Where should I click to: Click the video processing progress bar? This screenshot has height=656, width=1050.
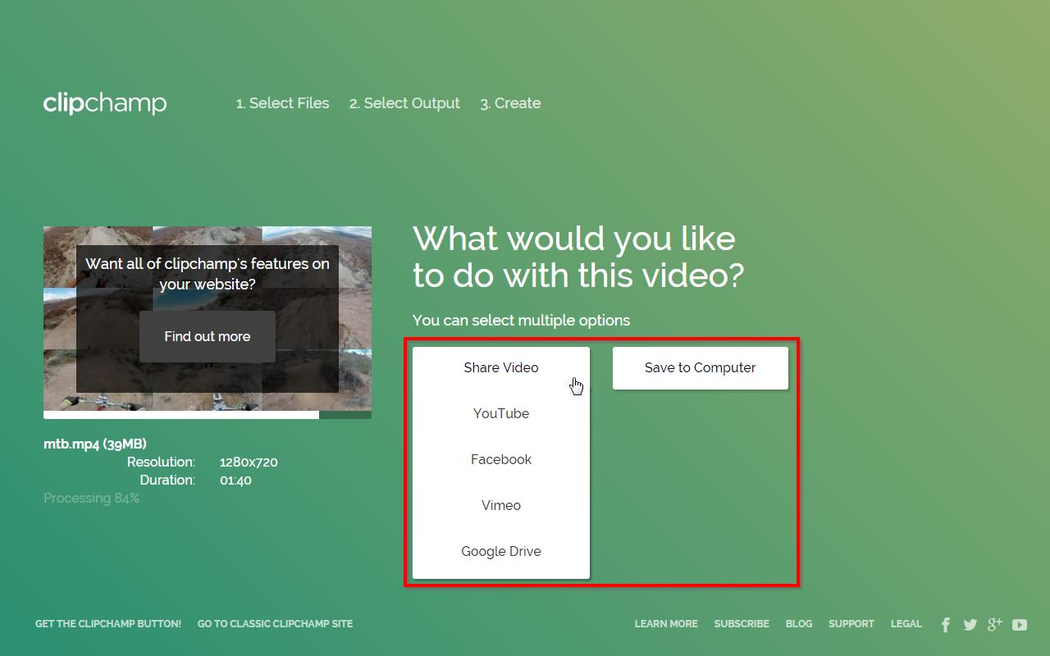207,415
